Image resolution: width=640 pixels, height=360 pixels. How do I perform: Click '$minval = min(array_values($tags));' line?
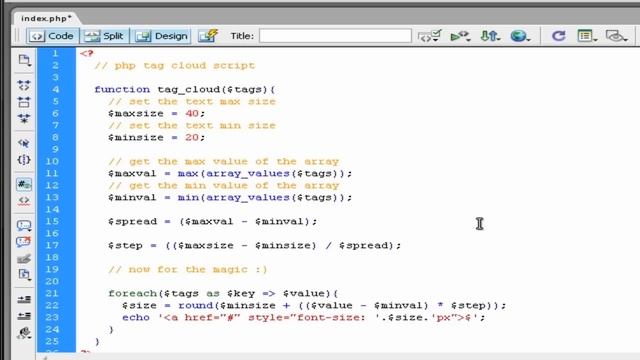(x=230, y=198)
